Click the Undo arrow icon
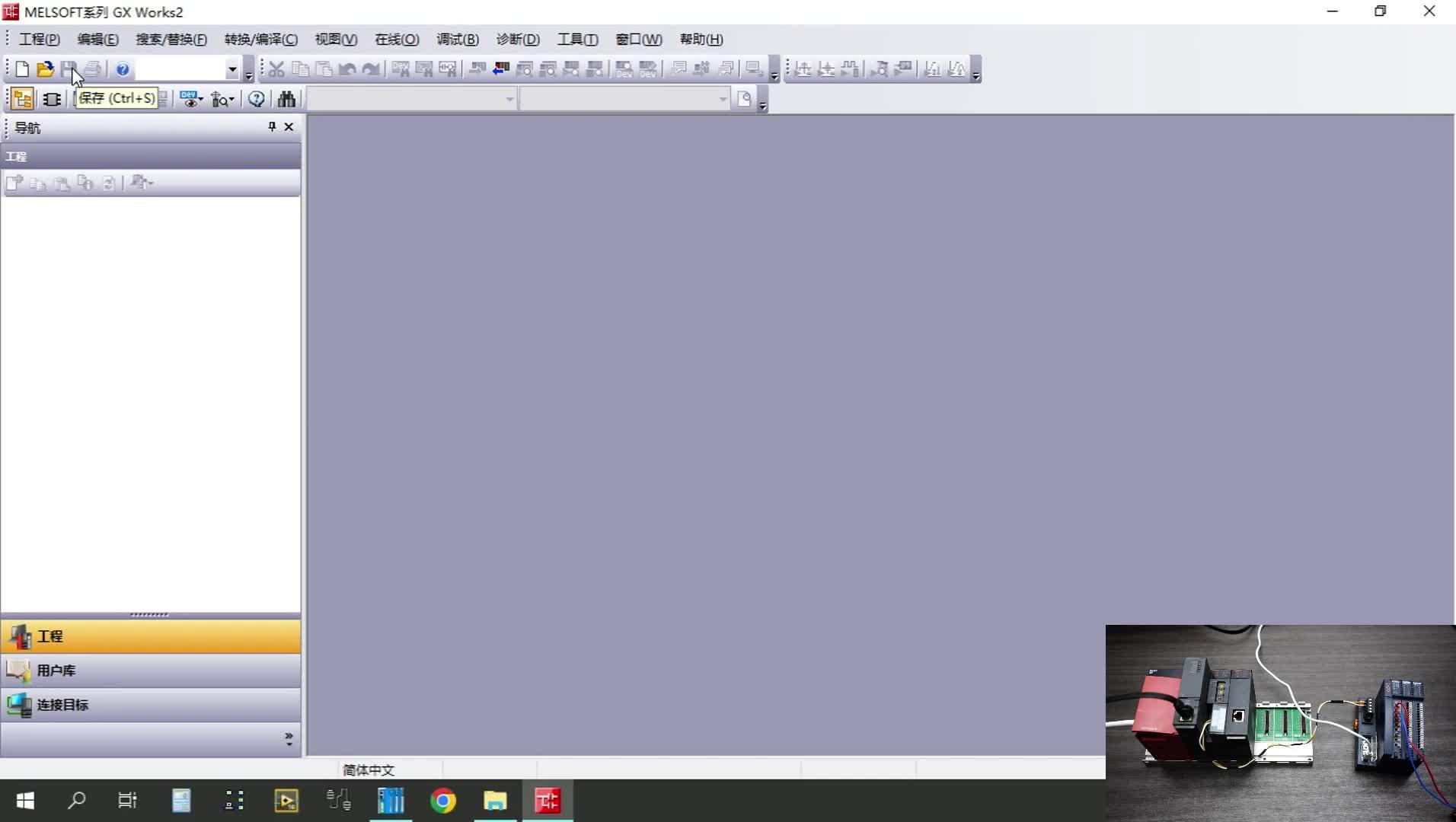1456x822 pixels. (x=347, y=69)
